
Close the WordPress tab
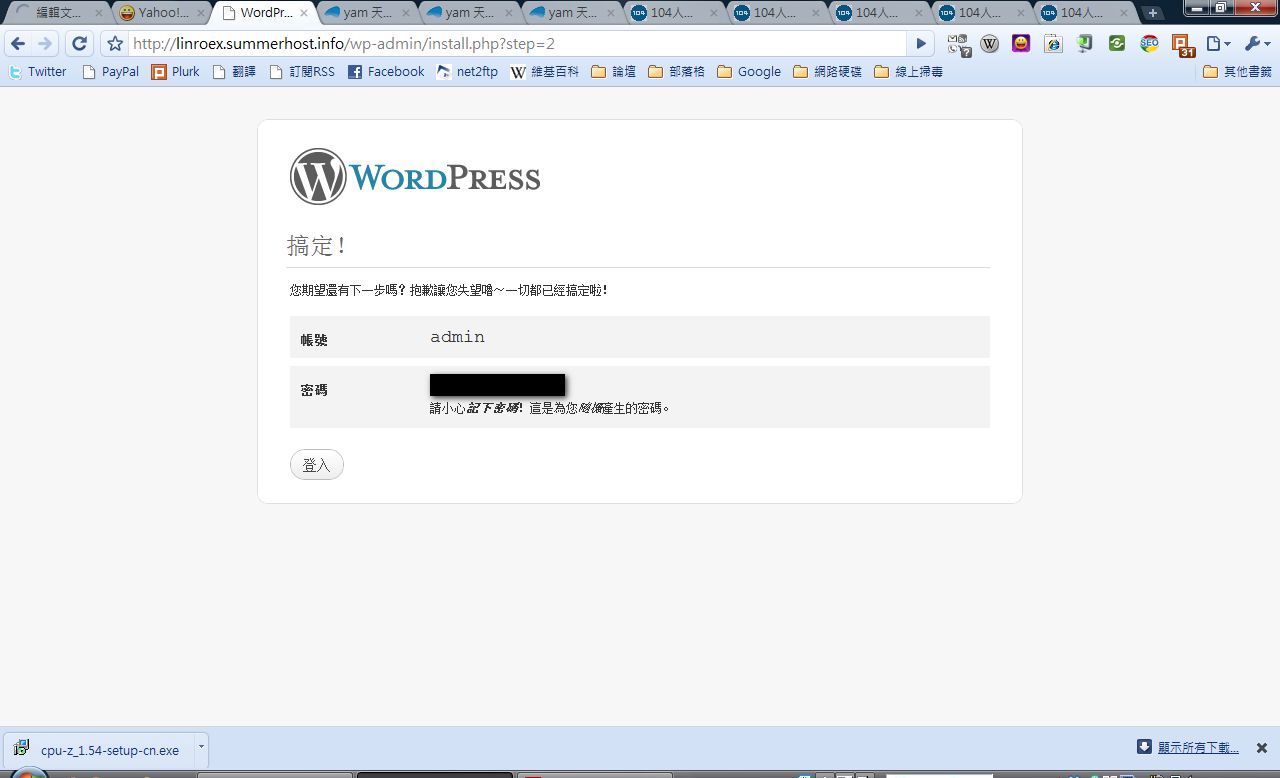point(304,13)
